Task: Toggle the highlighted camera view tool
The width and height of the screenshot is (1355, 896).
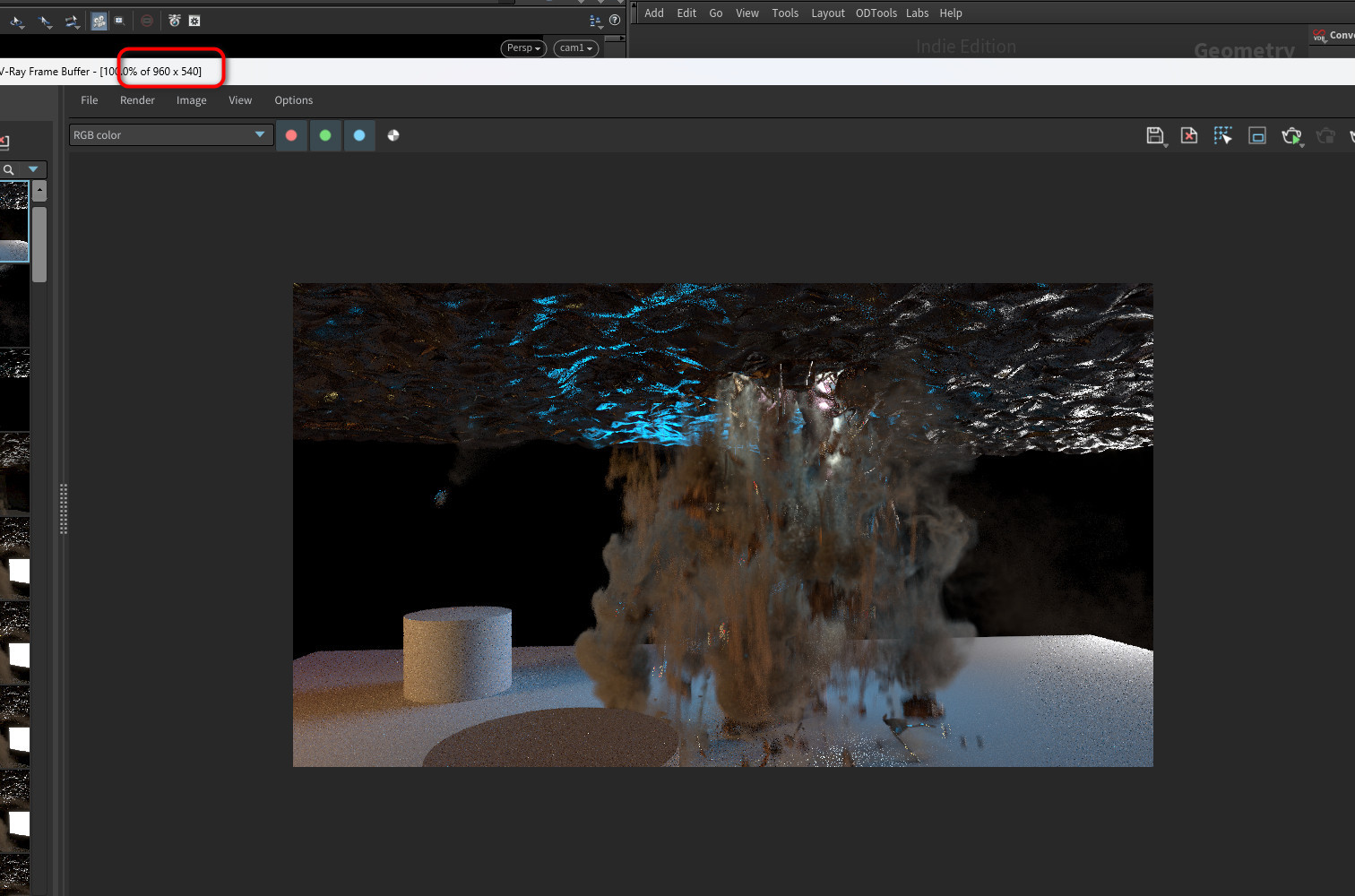Action: click(99, 21)
